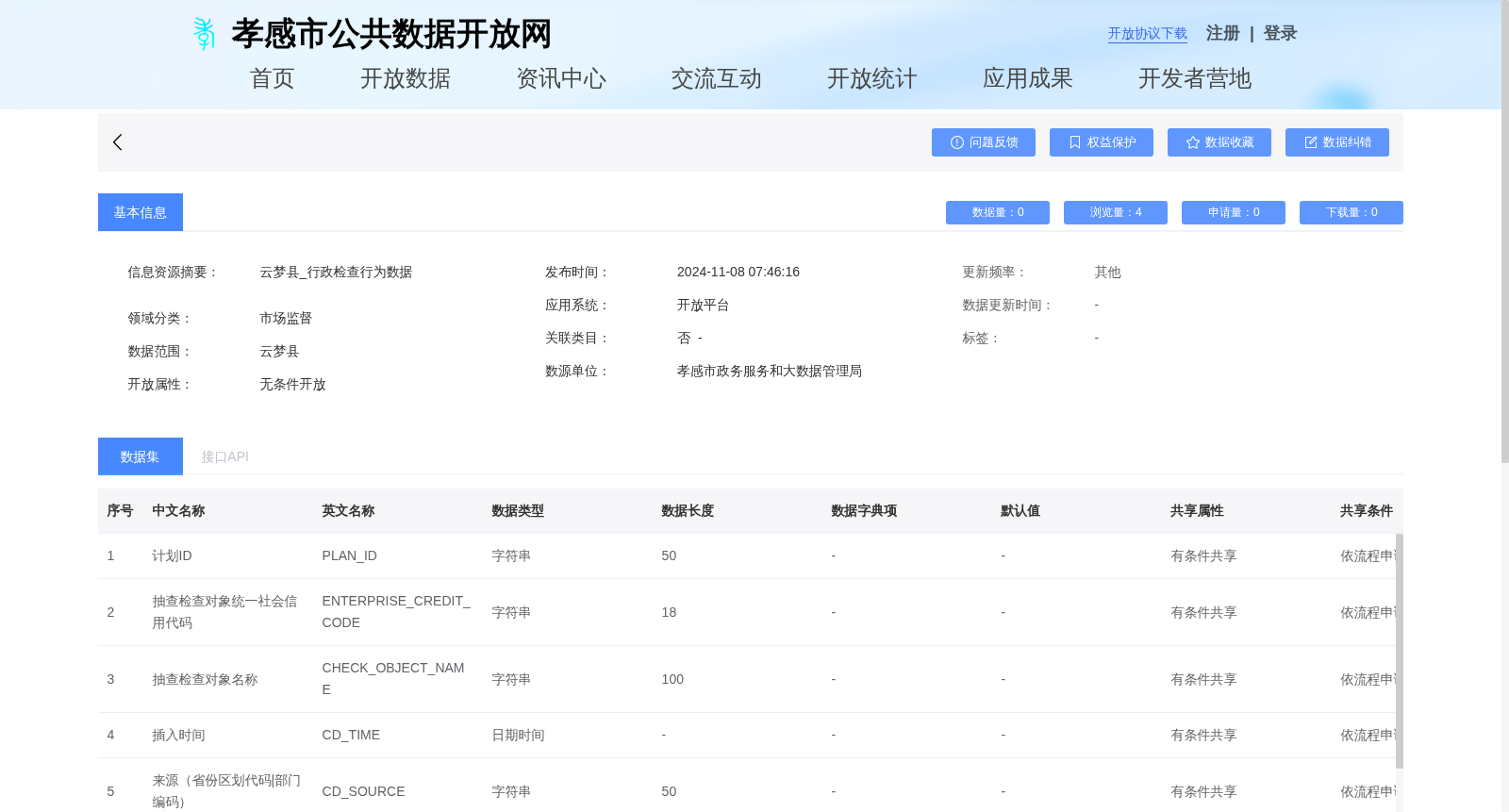The image size is (1509, 812).
Task: Click the 下载量：0 badge
Action: point(1351,212)
